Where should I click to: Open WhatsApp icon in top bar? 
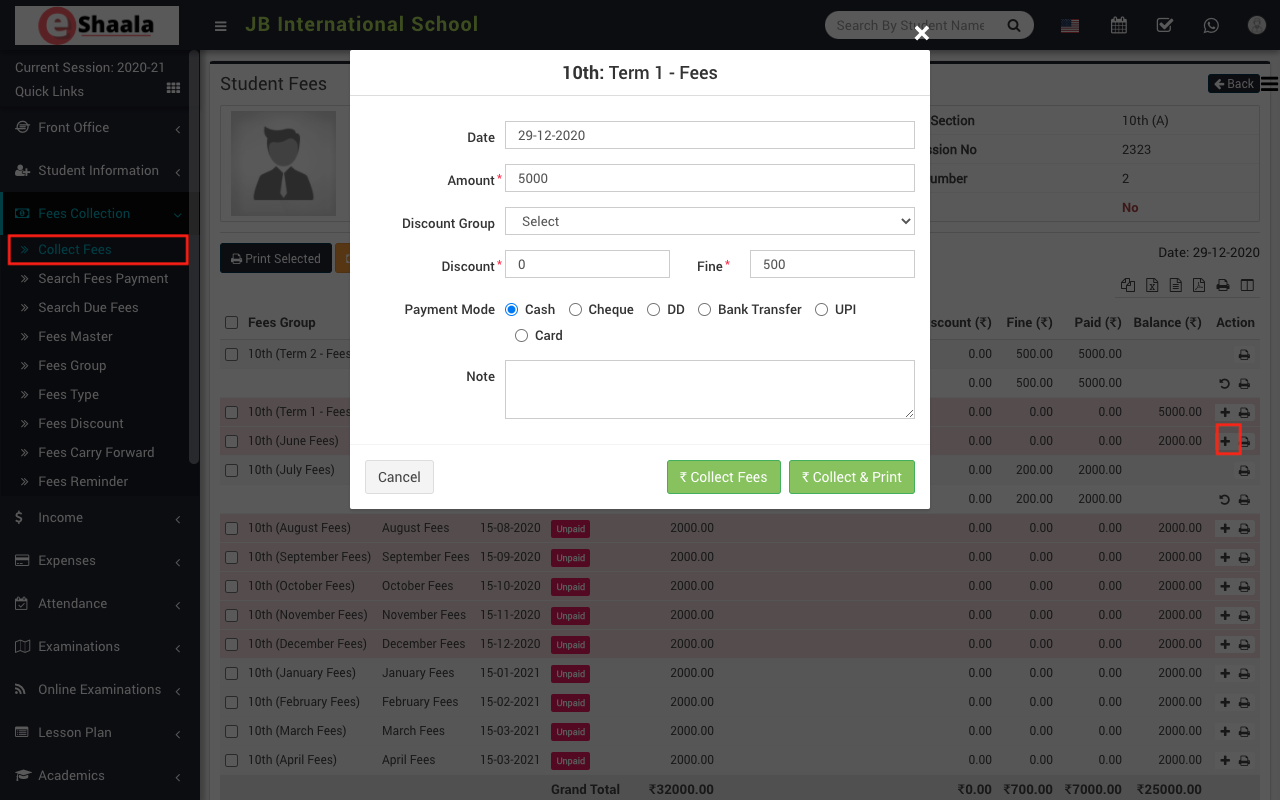pyautogui.click(x=1211, y=25)
